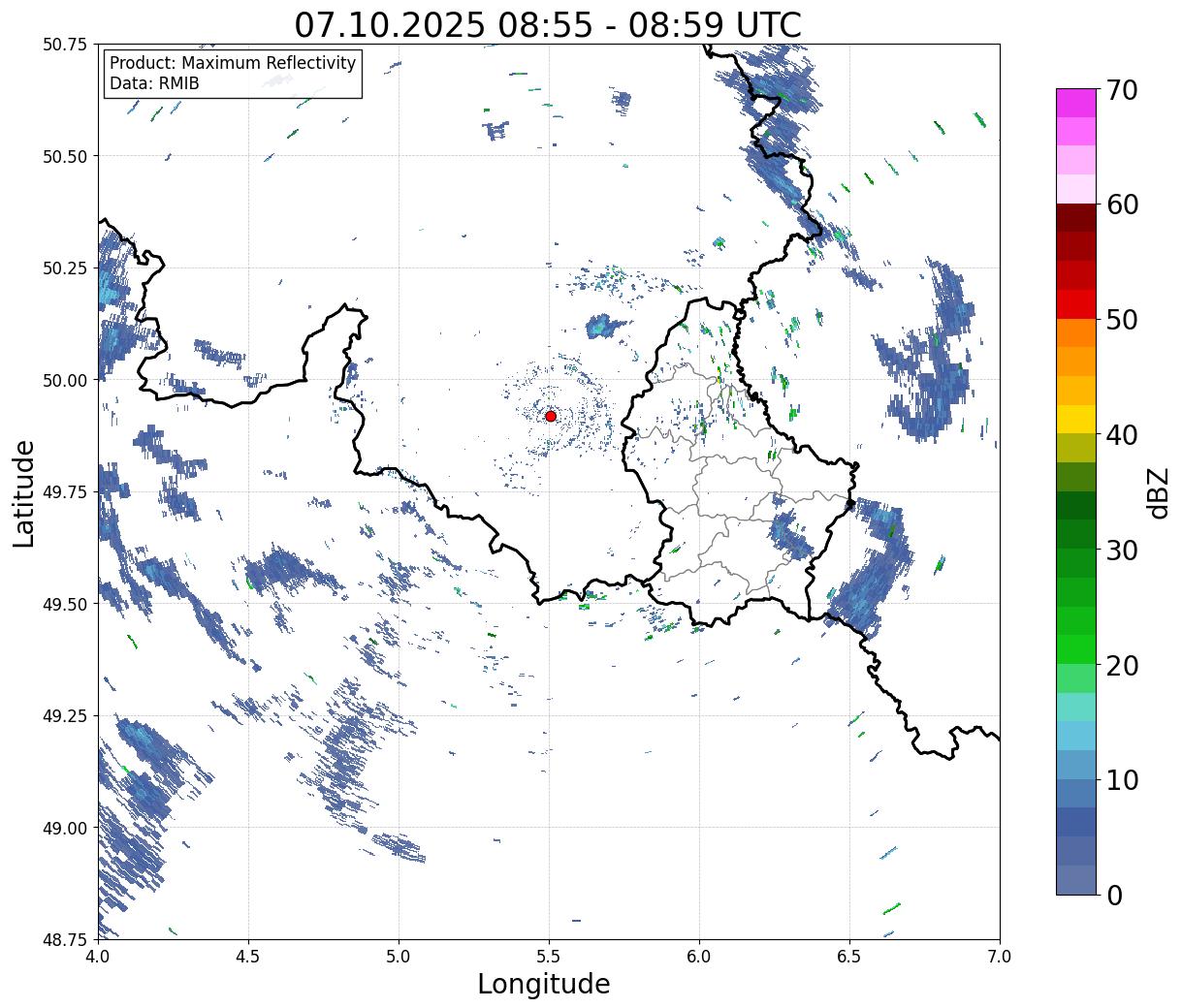Click the longitude tick label 6.0

click(699, 957)
